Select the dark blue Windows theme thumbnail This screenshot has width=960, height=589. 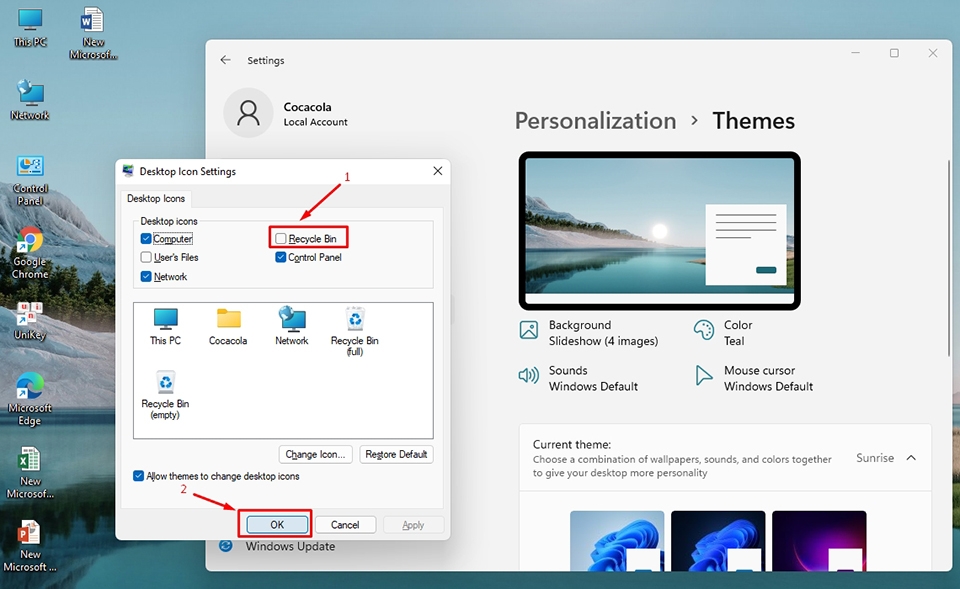pos(718,541)
